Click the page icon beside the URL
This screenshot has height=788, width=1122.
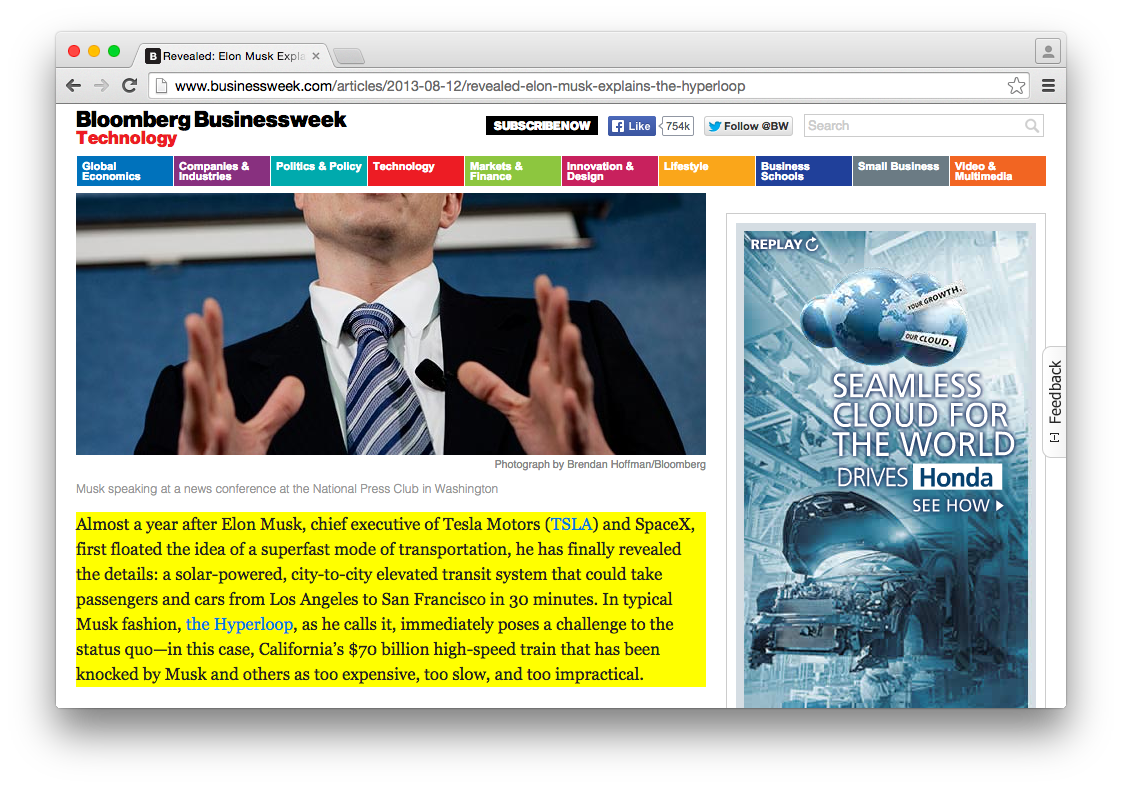162,86
